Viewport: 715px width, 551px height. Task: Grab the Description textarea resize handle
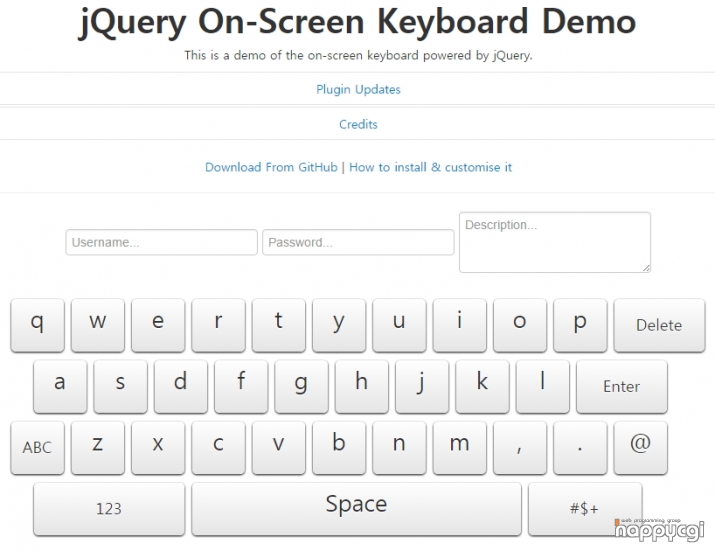pos(647,268)
